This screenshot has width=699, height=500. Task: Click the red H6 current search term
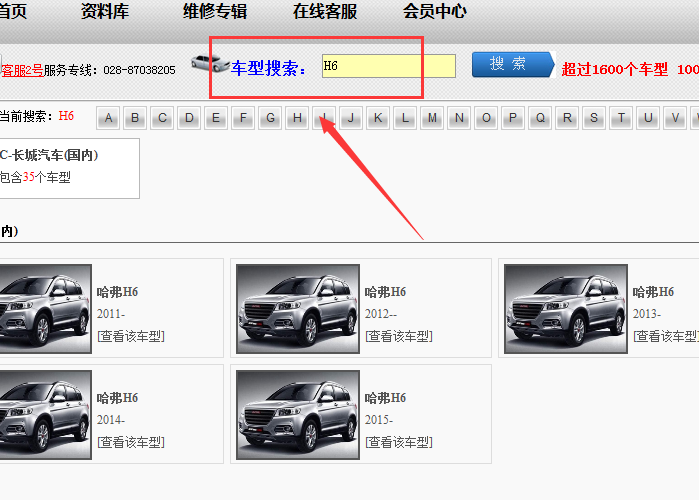[66, 116]
